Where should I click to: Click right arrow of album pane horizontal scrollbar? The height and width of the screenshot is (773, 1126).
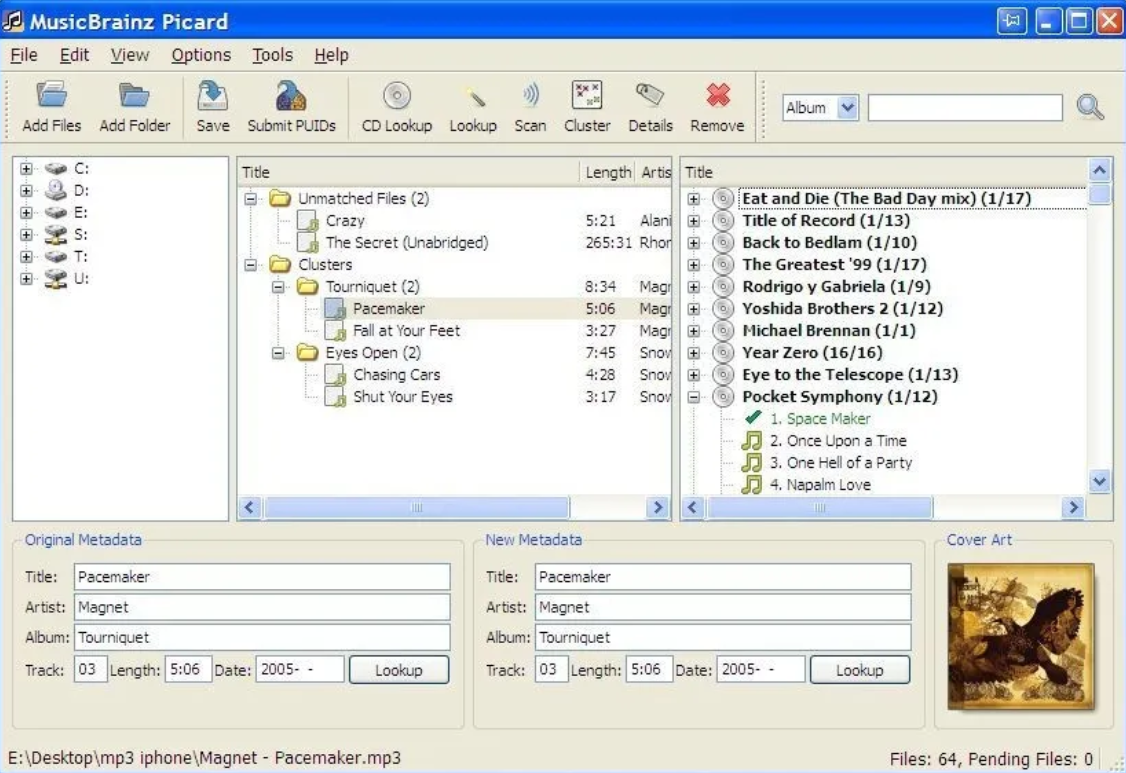click(1073, 507)
